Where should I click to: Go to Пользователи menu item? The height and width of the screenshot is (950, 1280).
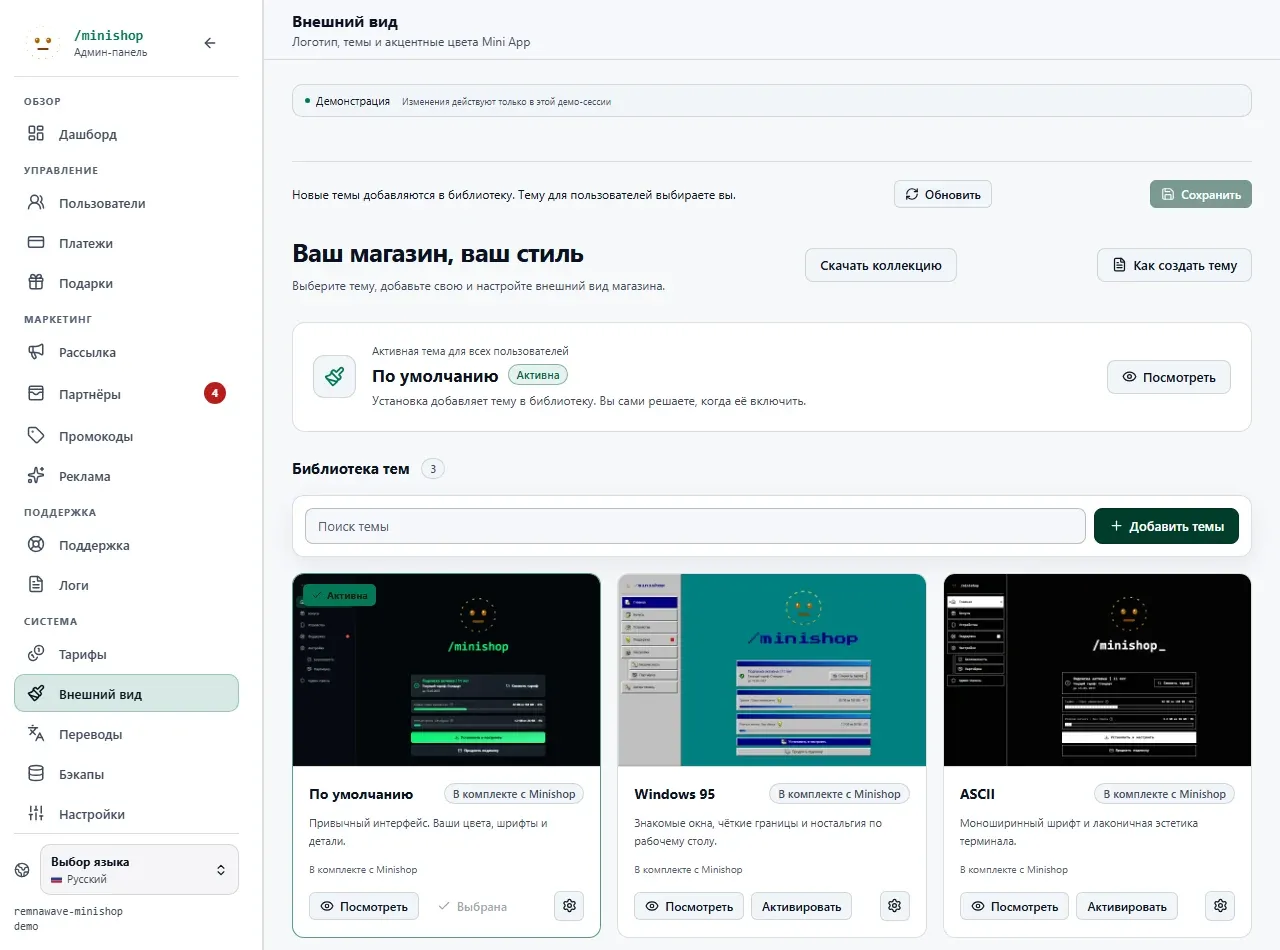(126, 203)
